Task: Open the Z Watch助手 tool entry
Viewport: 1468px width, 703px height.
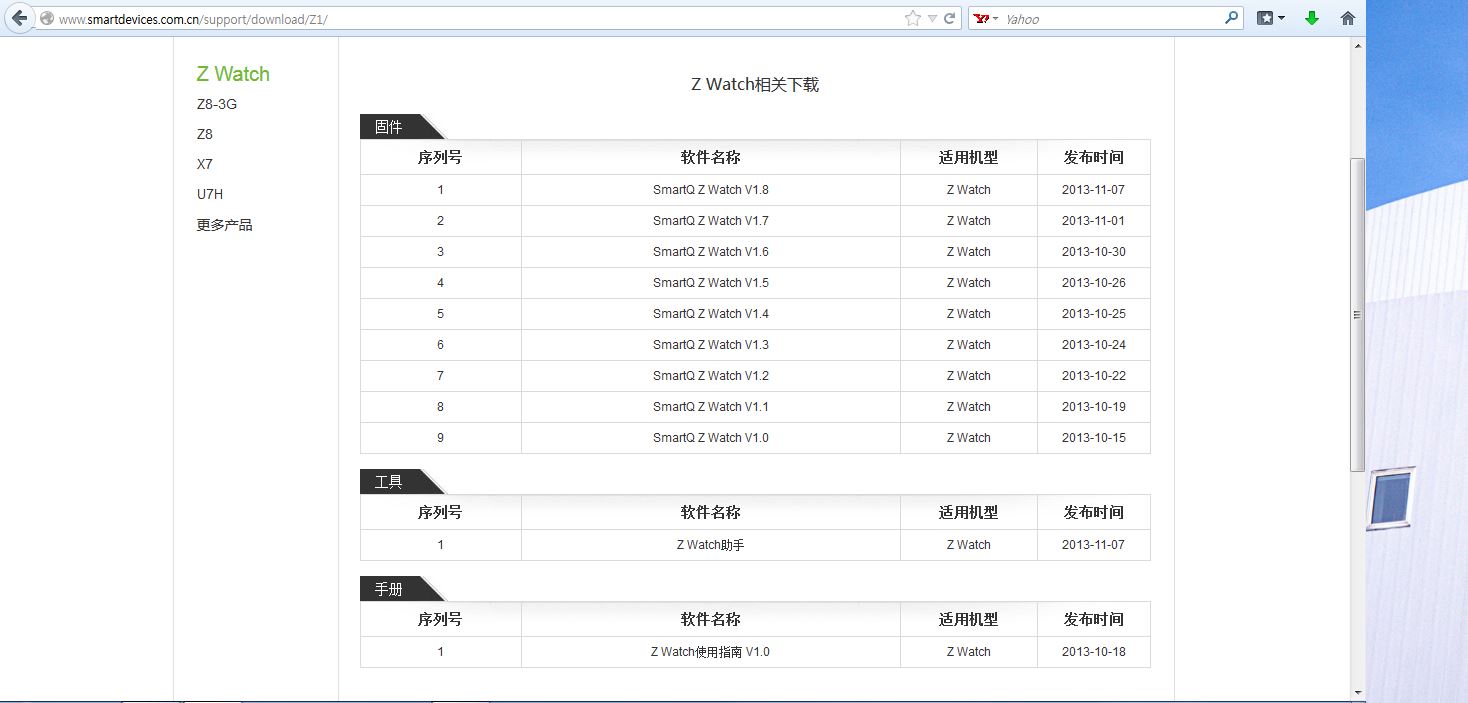Action: [x=711, y=545]
